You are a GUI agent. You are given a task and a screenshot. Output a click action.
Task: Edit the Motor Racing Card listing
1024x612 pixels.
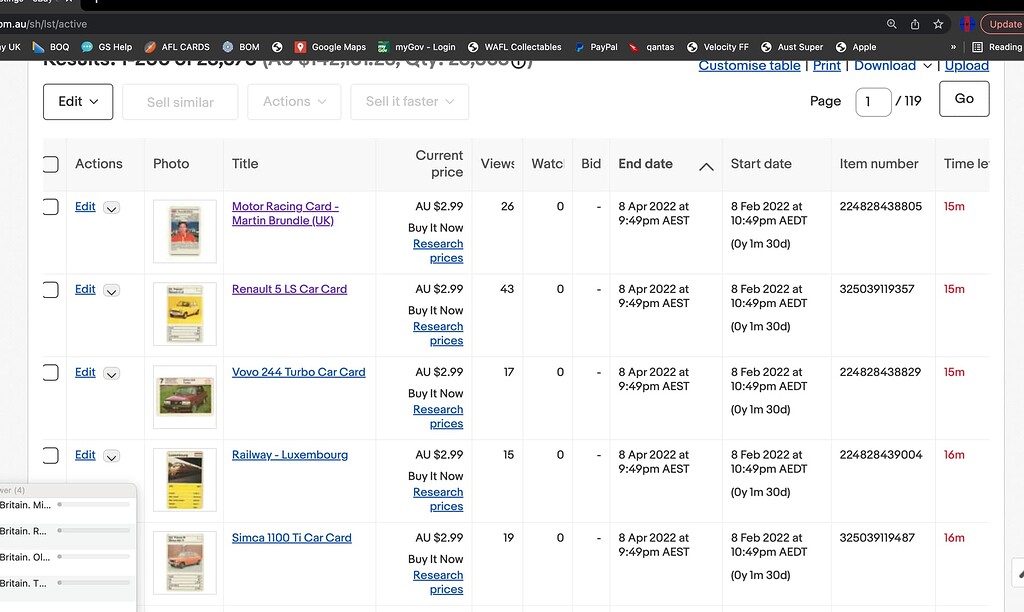click(85, 207)
